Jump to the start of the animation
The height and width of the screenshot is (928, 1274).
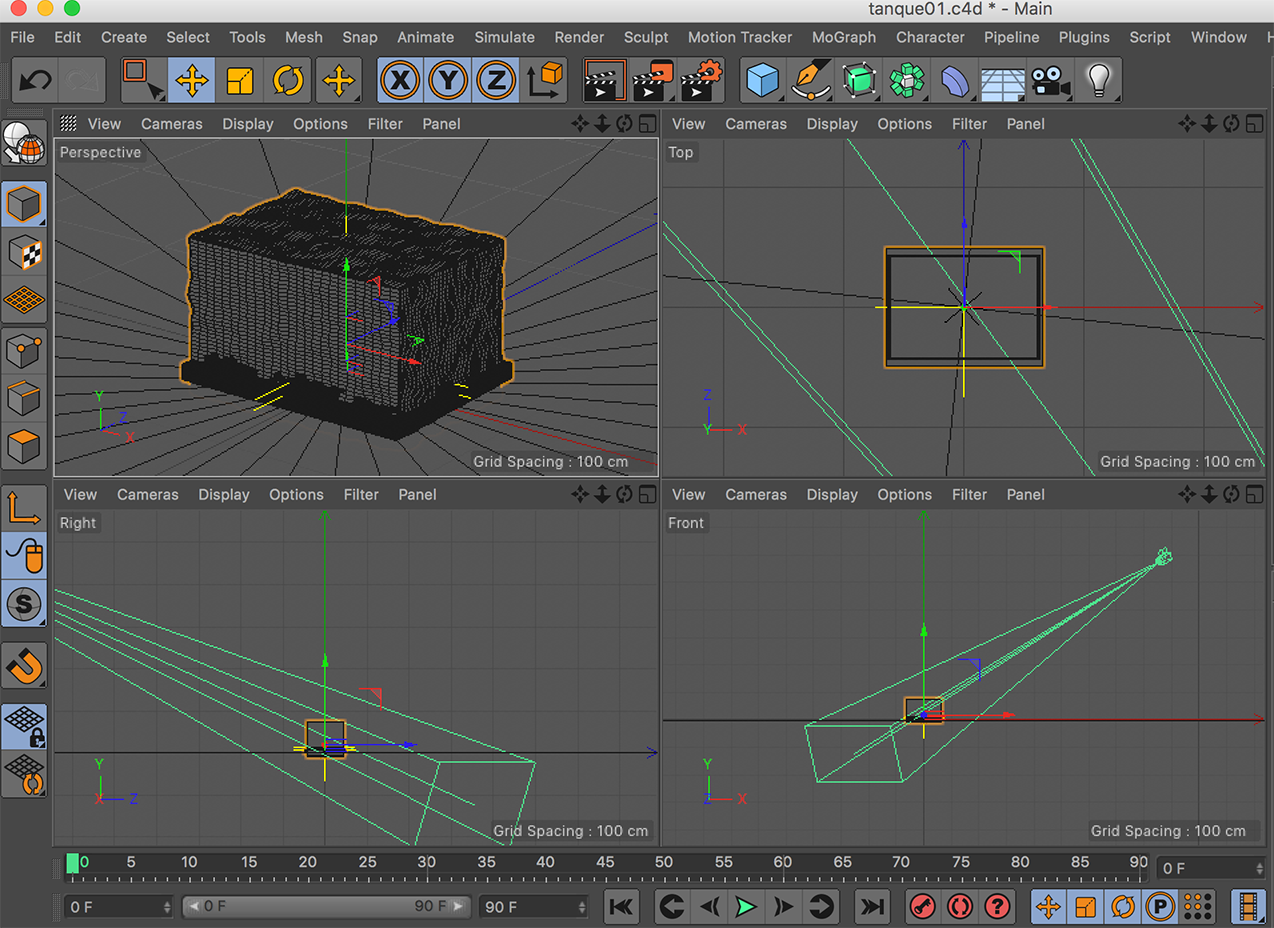620,907
